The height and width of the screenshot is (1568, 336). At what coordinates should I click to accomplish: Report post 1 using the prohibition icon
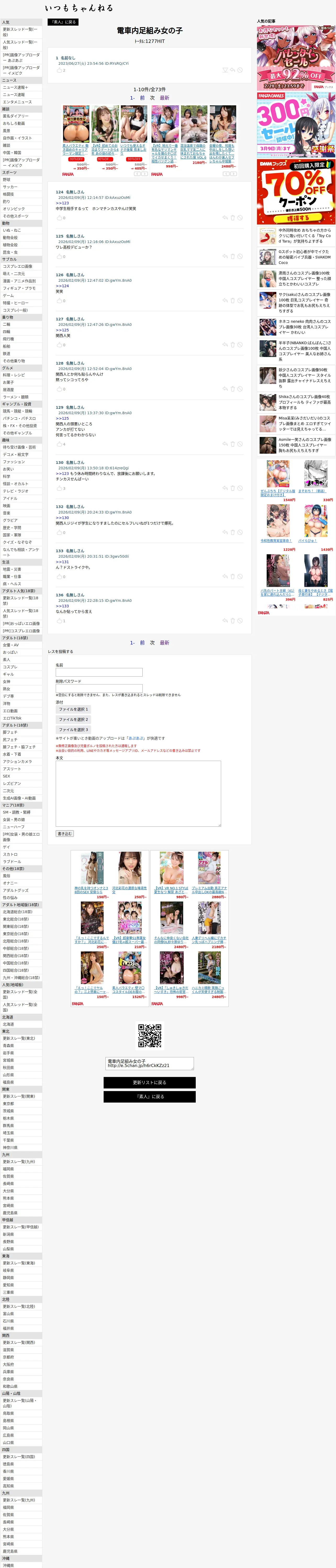coord(240,70)
